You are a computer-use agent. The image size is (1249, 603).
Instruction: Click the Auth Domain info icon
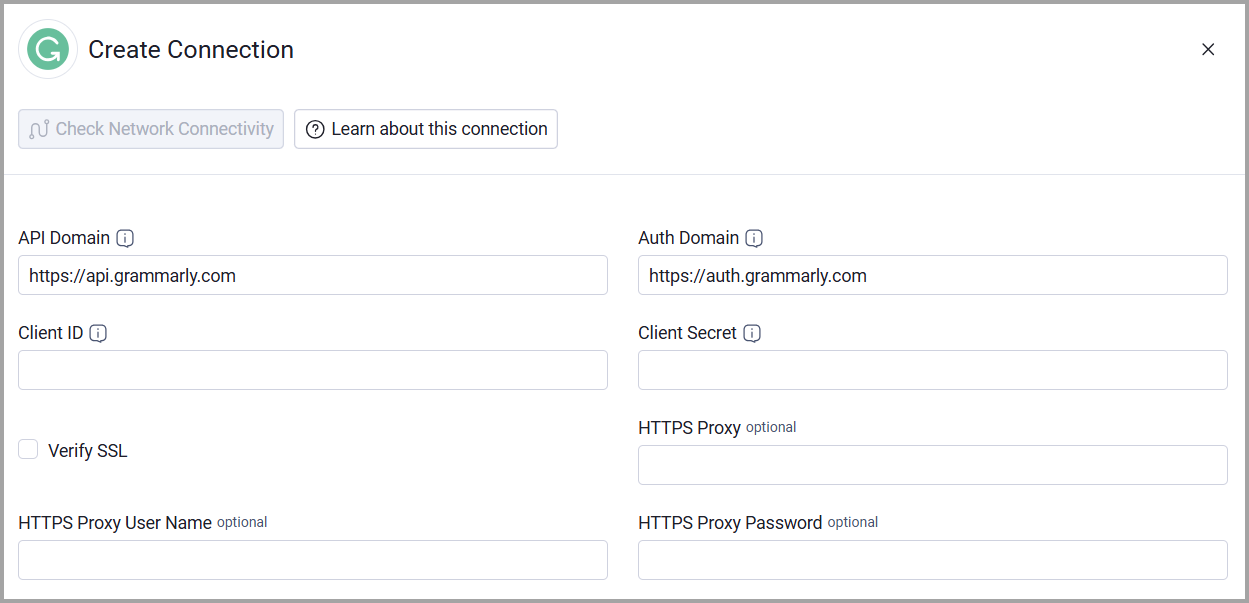(754, 238)
